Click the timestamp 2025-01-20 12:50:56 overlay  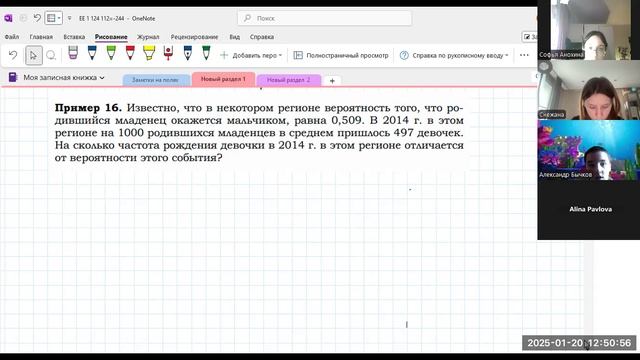pyautogui.click(x=579, y=343)
